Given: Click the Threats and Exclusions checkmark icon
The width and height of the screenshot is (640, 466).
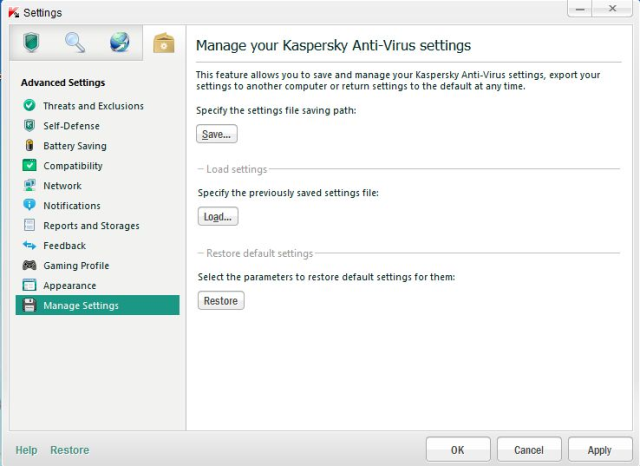Looking at the screenshot, I should coord(29,106).
